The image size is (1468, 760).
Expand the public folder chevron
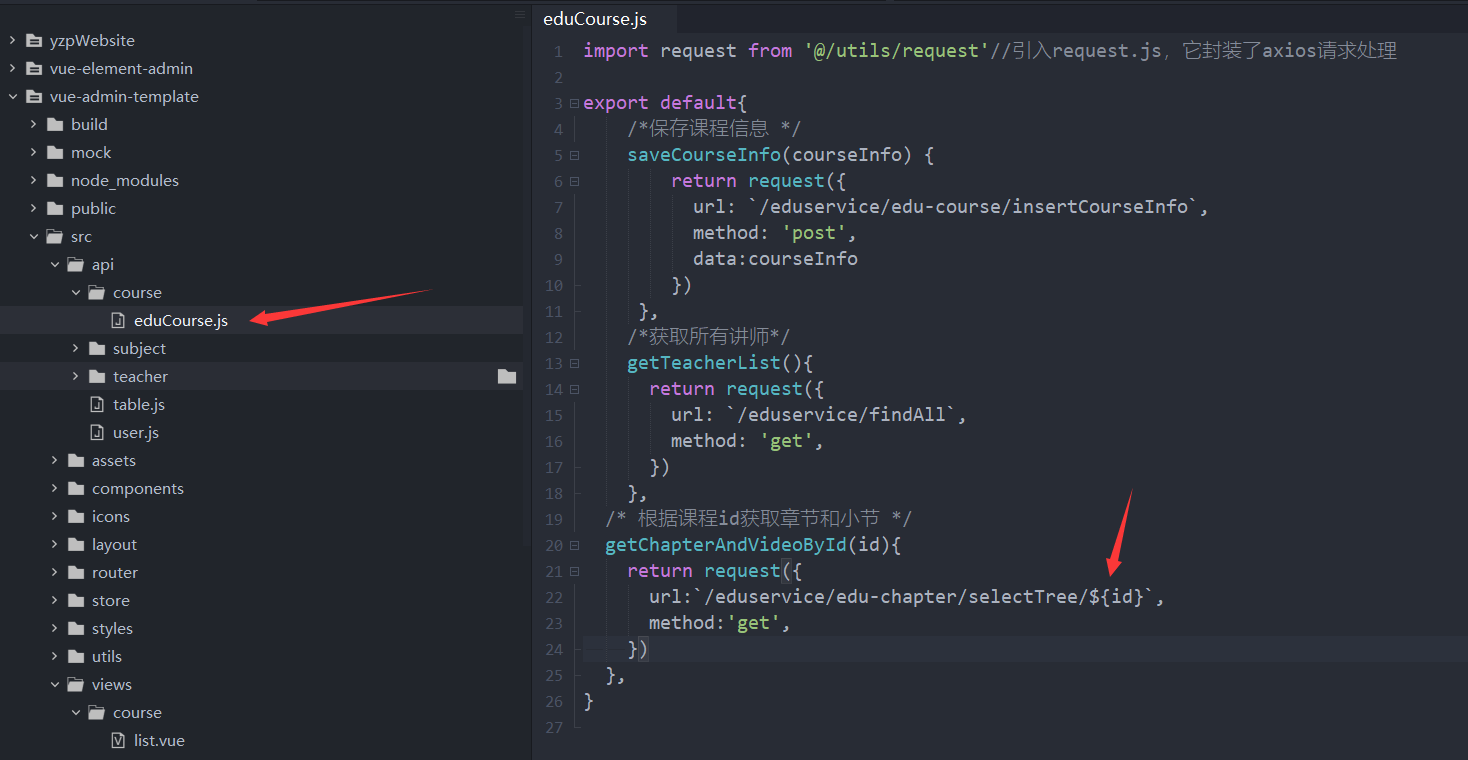click(x=33, y=209)
